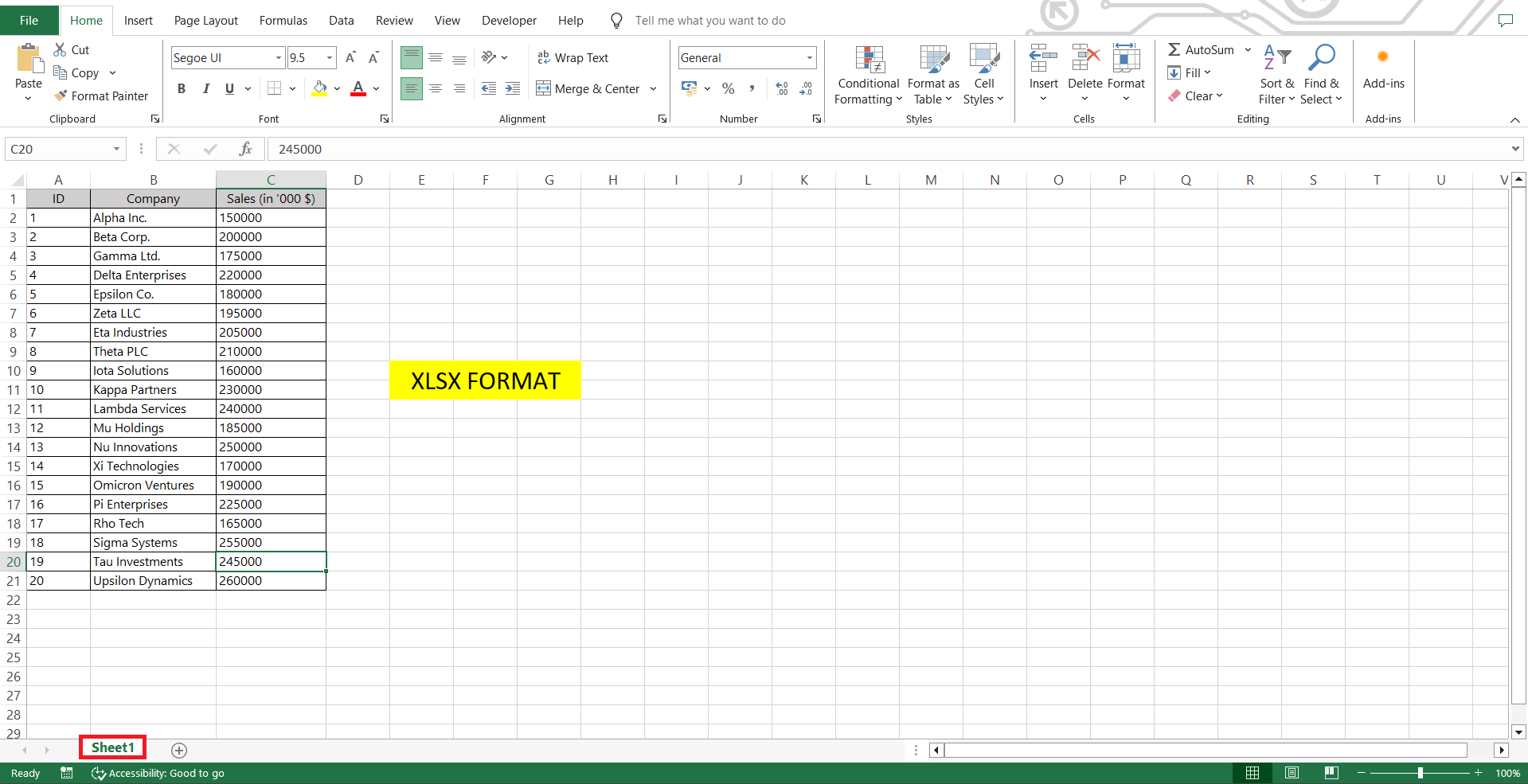Switch to the Data tab
The height and width of the screenshot is (784, 1528).
pos(342,20)
